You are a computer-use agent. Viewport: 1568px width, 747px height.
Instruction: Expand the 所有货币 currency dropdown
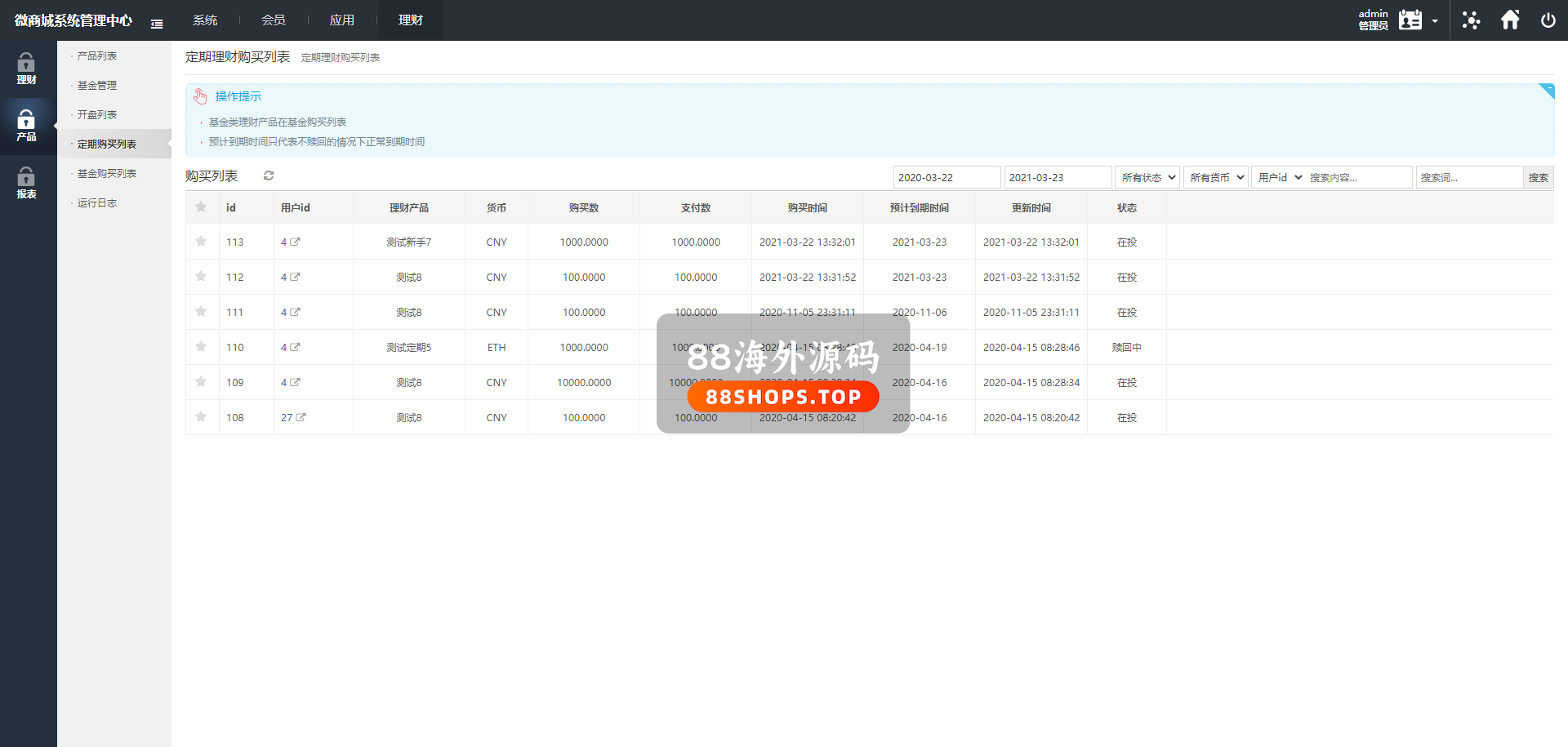coord(1215,177)
